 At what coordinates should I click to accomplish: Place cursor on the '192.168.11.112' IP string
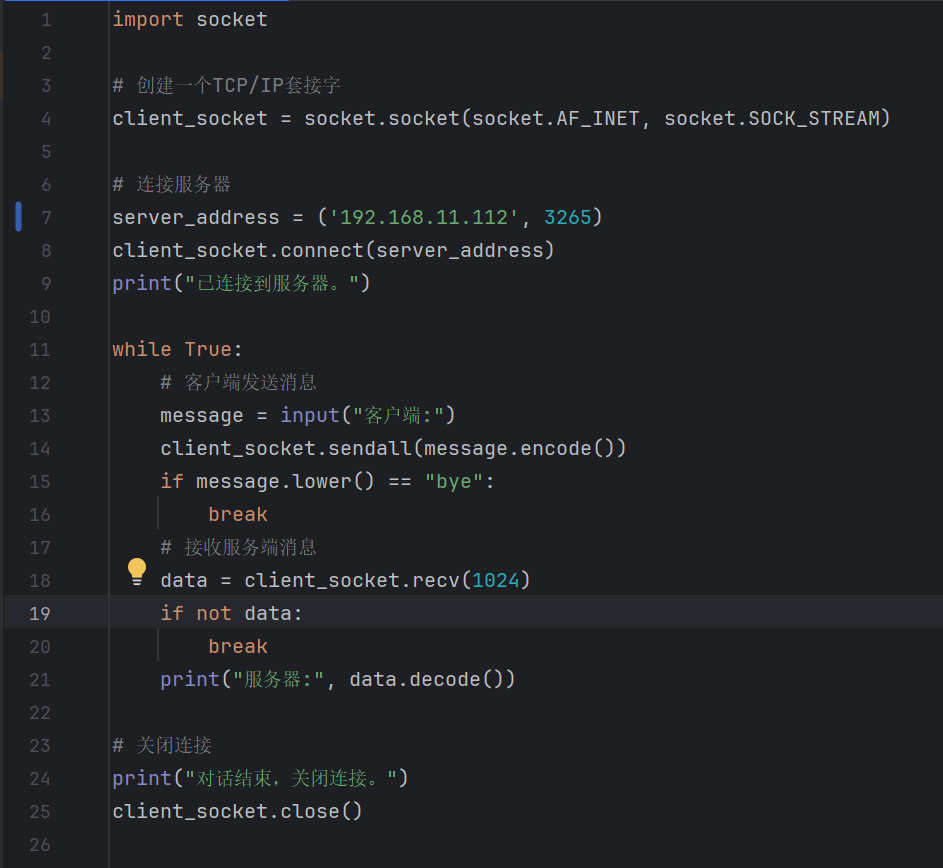click(x=424, y=217)
